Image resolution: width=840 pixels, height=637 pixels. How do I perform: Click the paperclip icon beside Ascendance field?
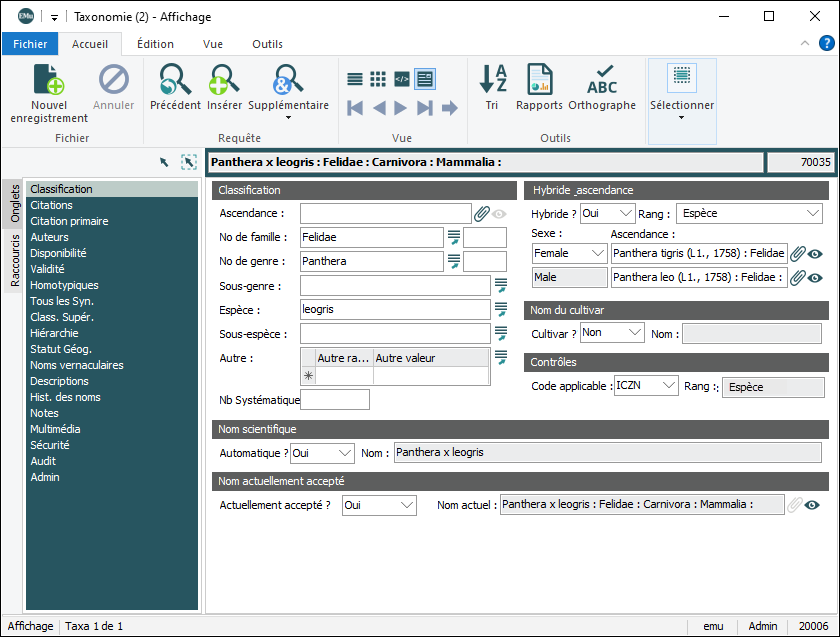[x=481, y=213]
